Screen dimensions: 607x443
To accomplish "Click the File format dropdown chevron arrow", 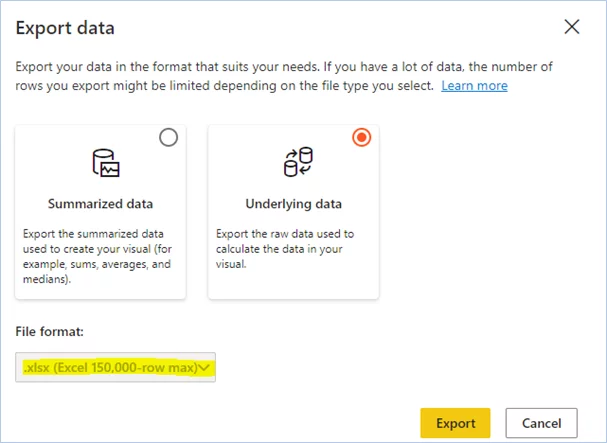I will [205, 368].
